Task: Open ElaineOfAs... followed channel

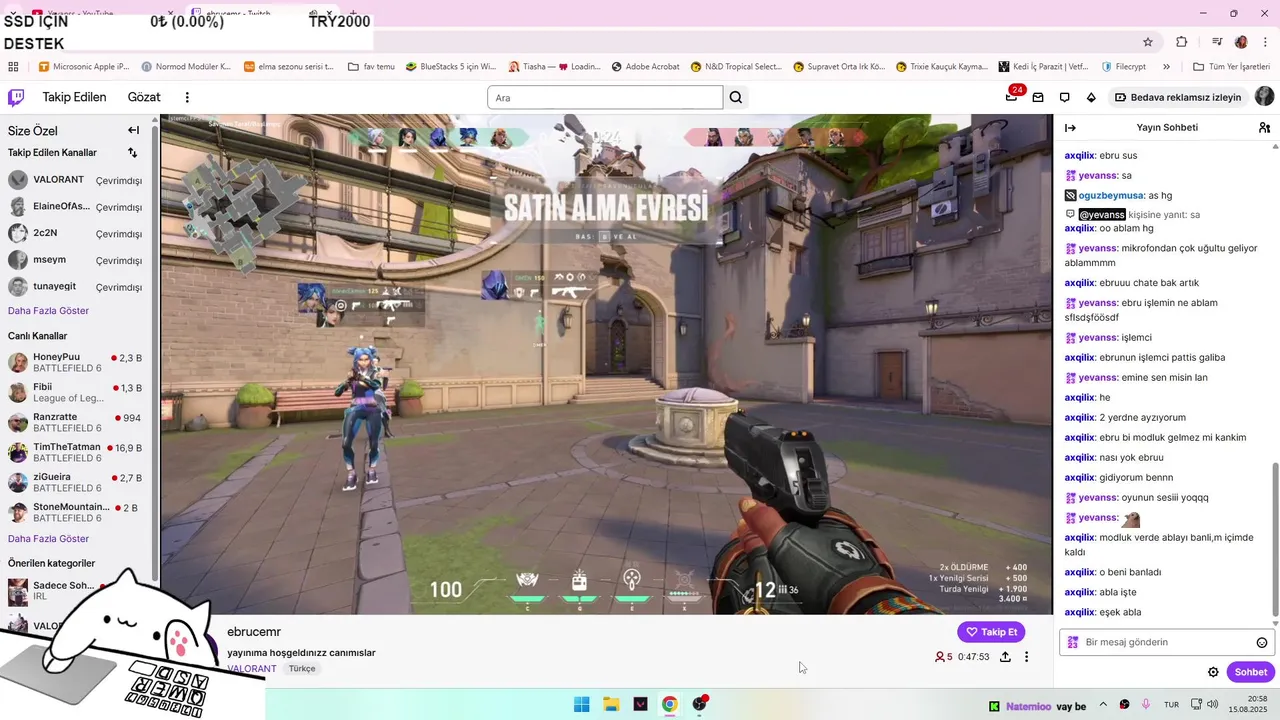Action: point(76,207)
